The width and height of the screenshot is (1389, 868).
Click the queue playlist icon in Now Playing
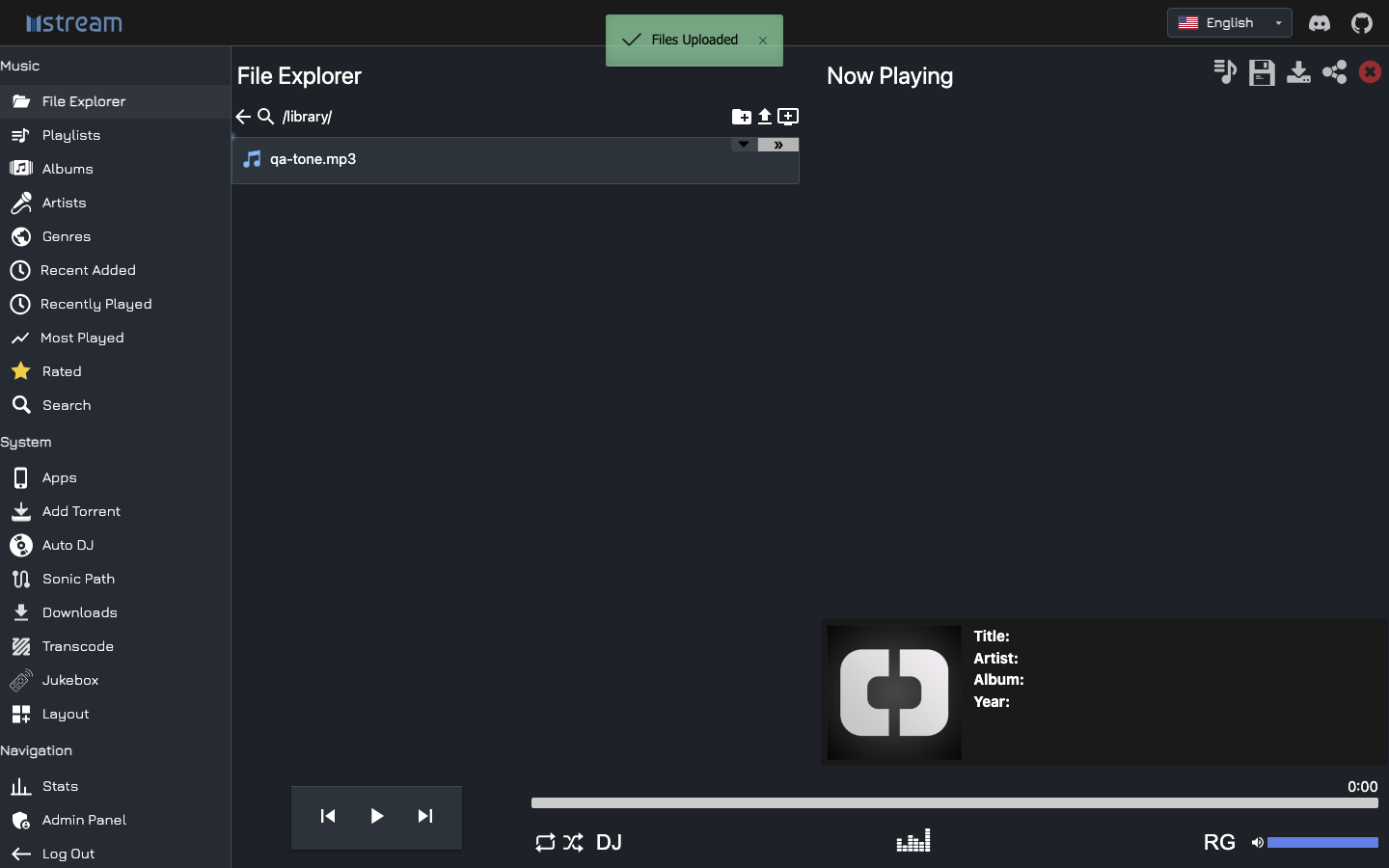[x=1225, y=71]
